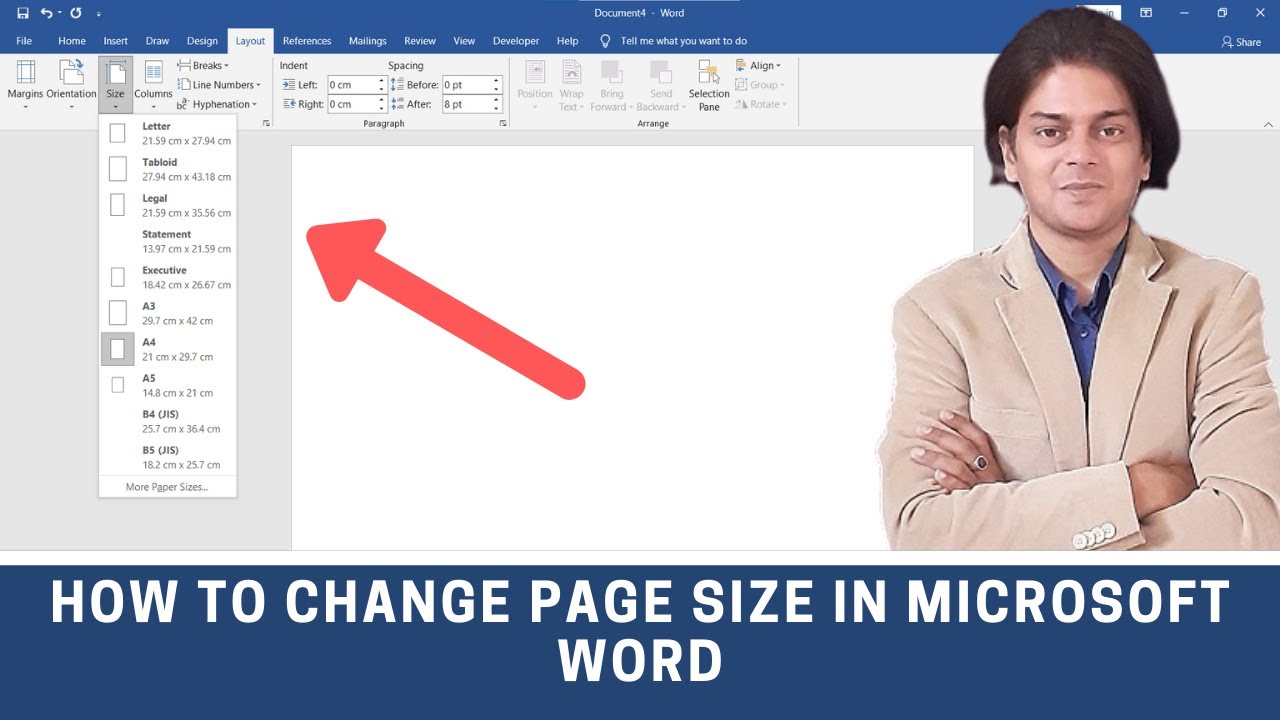Open the Hyphenation dropdown
Viewport: 1280px width, 720px height.
(x=217, y=104)
